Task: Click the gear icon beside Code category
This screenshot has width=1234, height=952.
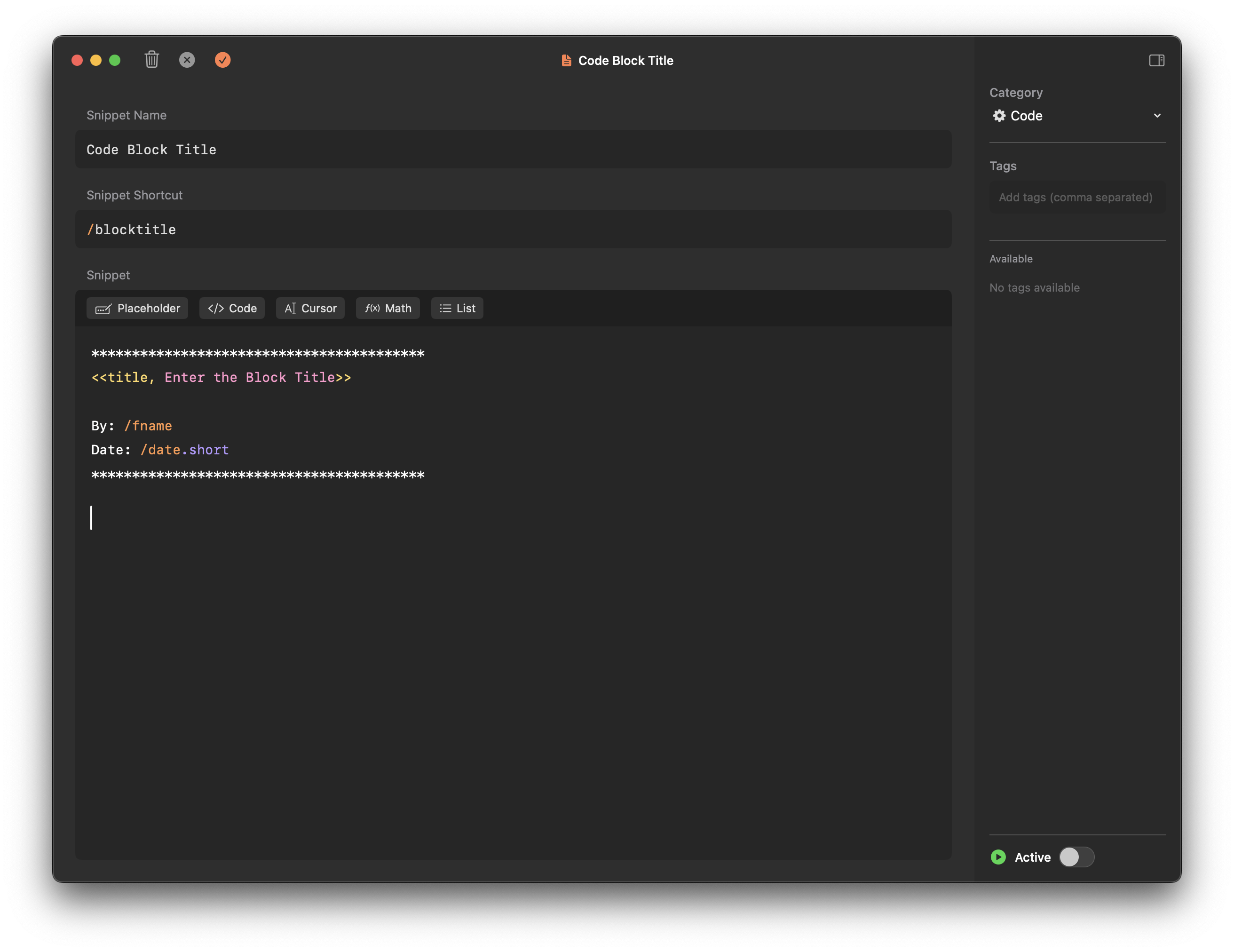Action: 999,115
